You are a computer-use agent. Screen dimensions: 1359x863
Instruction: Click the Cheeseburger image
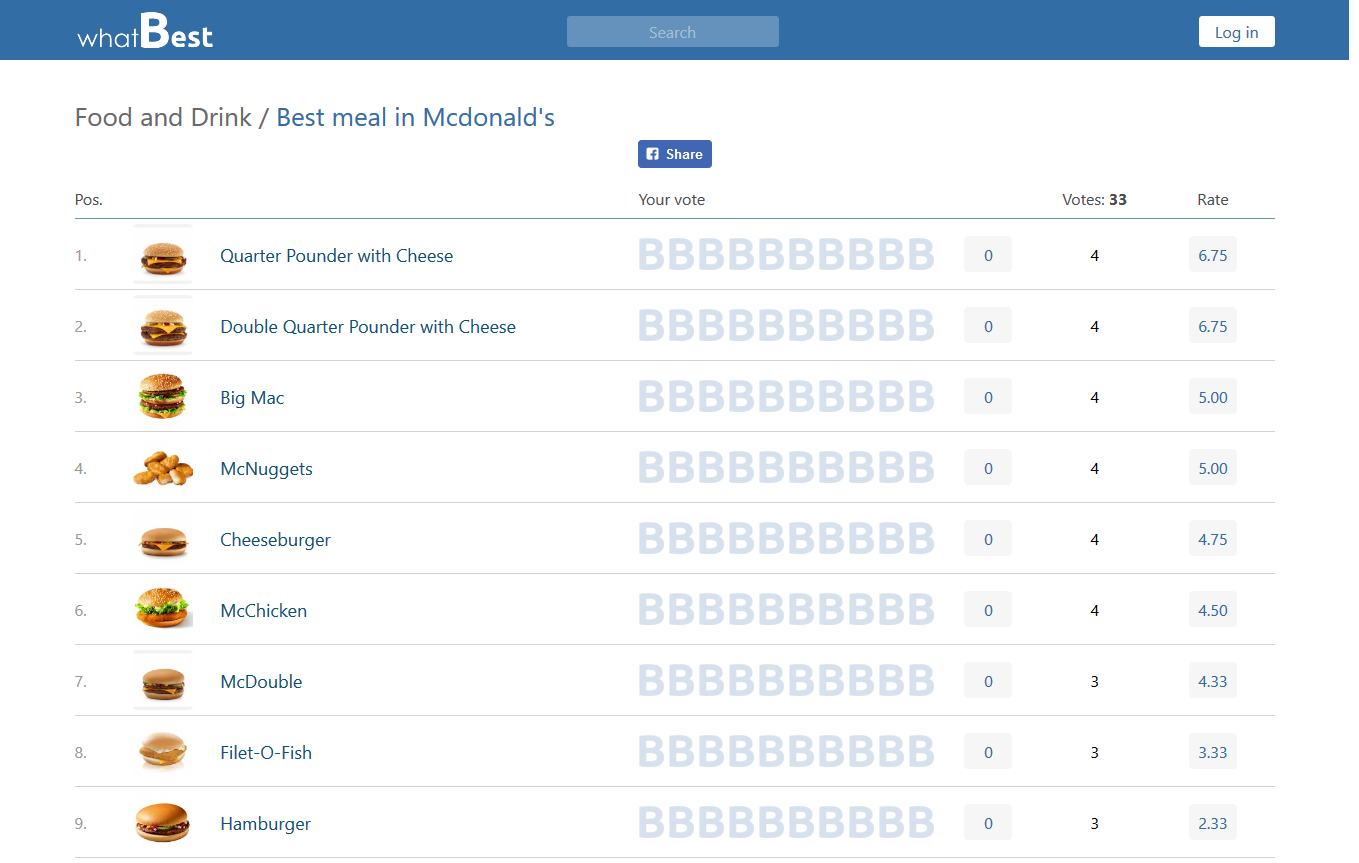(x=163, y=540)
